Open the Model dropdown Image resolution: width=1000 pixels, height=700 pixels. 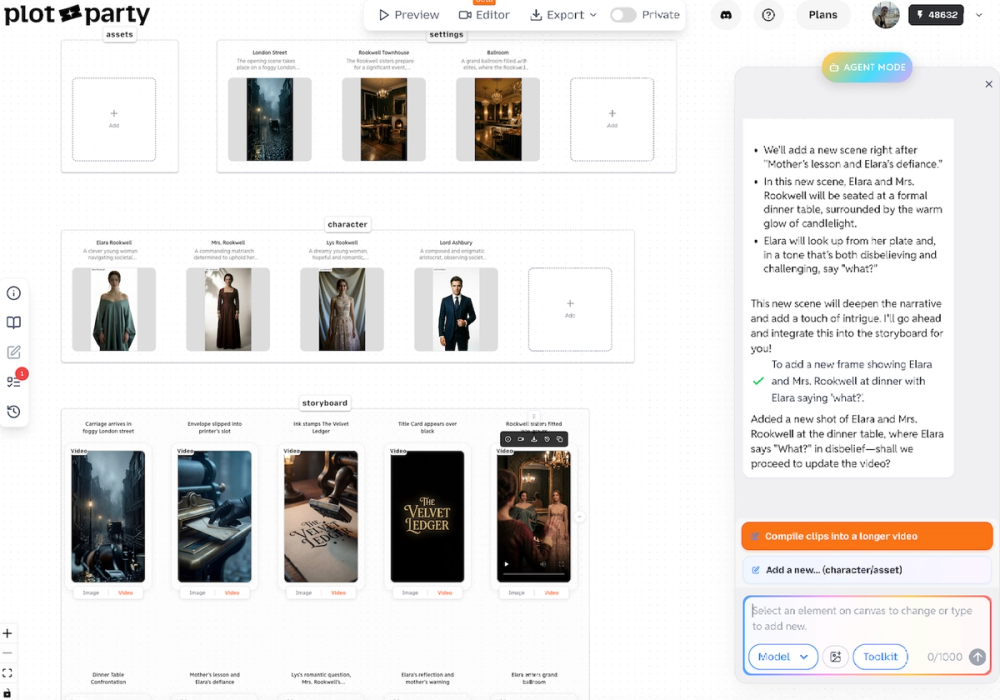pyautogui.click(x=783, y=657)
